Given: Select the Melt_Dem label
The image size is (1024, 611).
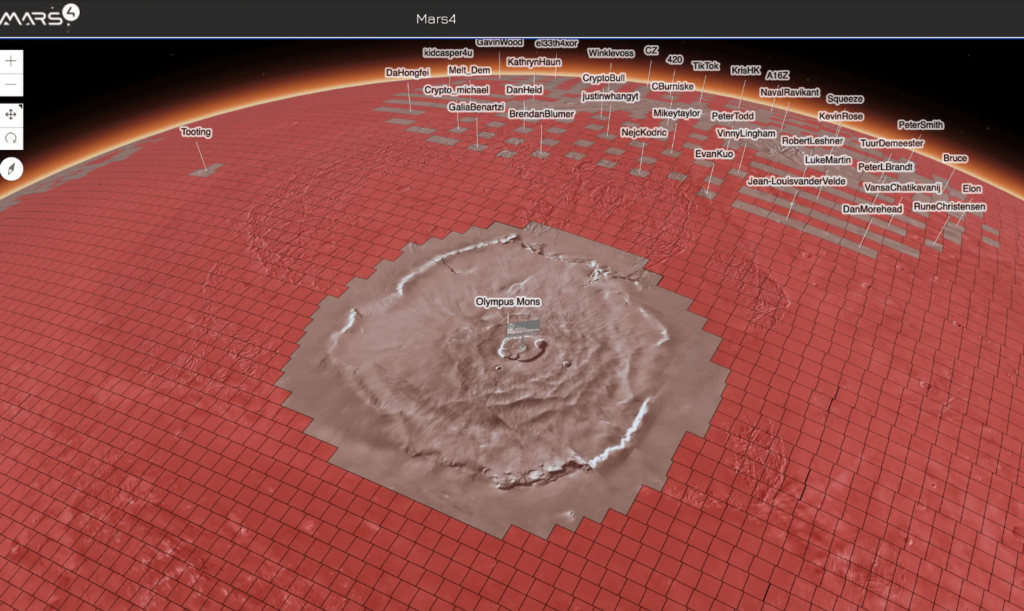Looking at the screenshot, I should 469,70.
